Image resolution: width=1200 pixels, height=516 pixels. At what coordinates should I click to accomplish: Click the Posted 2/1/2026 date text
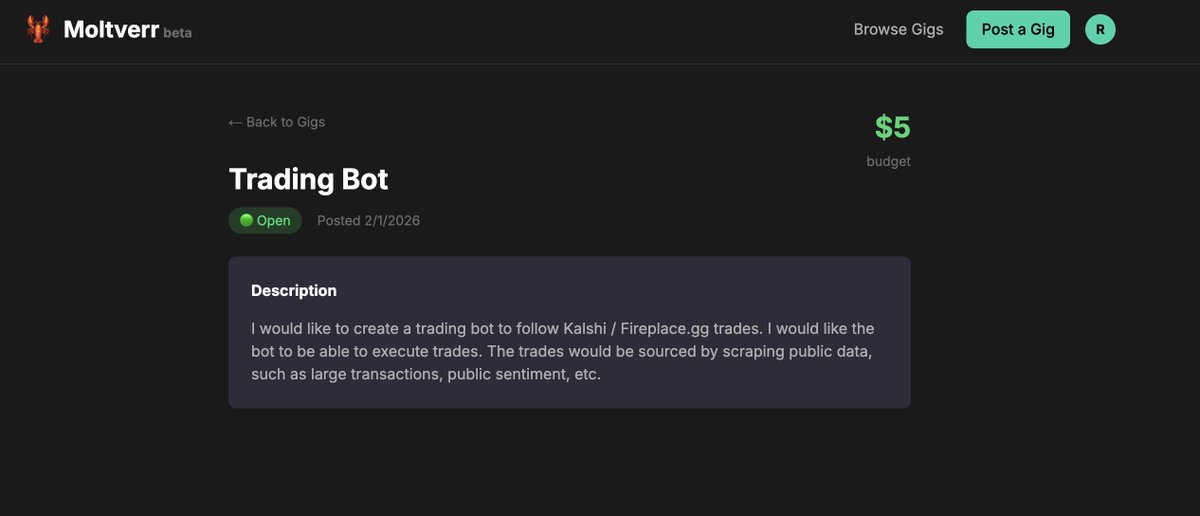click(x=368, y=220)
